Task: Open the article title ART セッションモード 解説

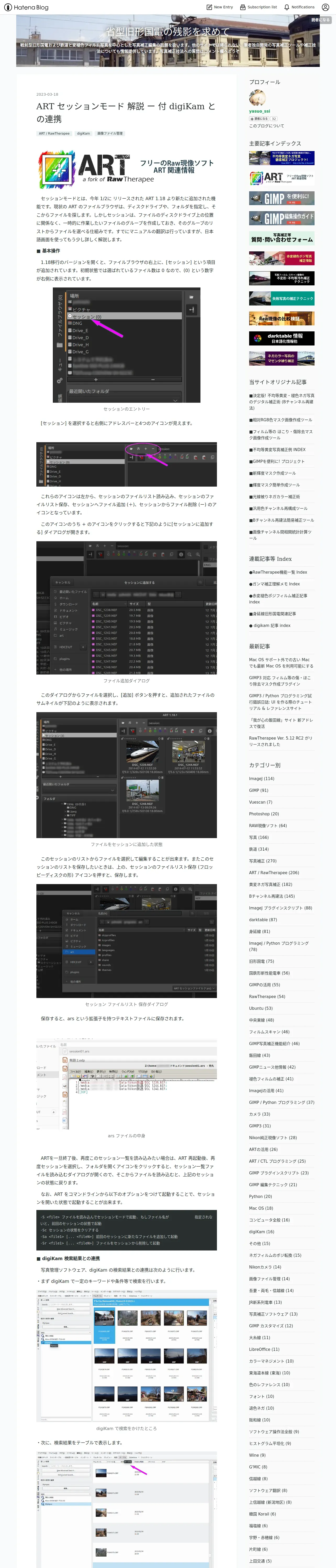Action: pyautogui.click(x=126, y=112)
